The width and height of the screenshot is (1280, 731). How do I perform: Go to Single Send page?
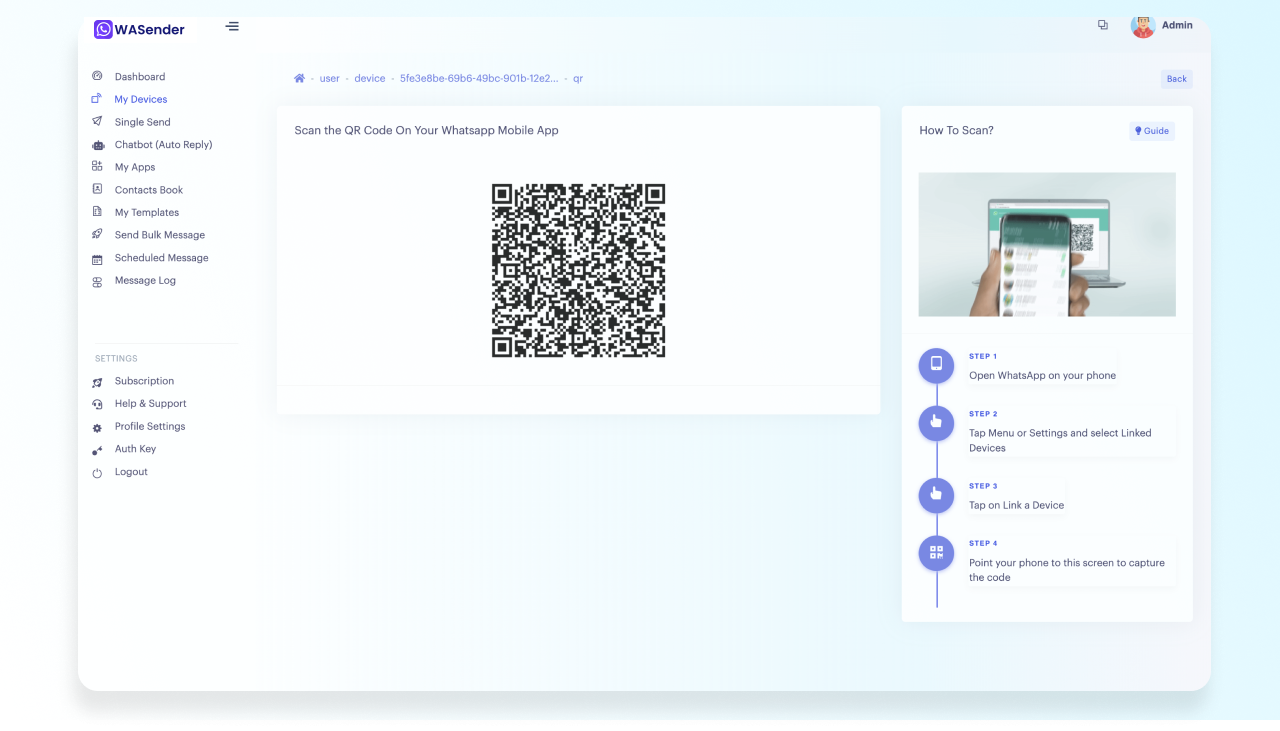click(143, 122)
